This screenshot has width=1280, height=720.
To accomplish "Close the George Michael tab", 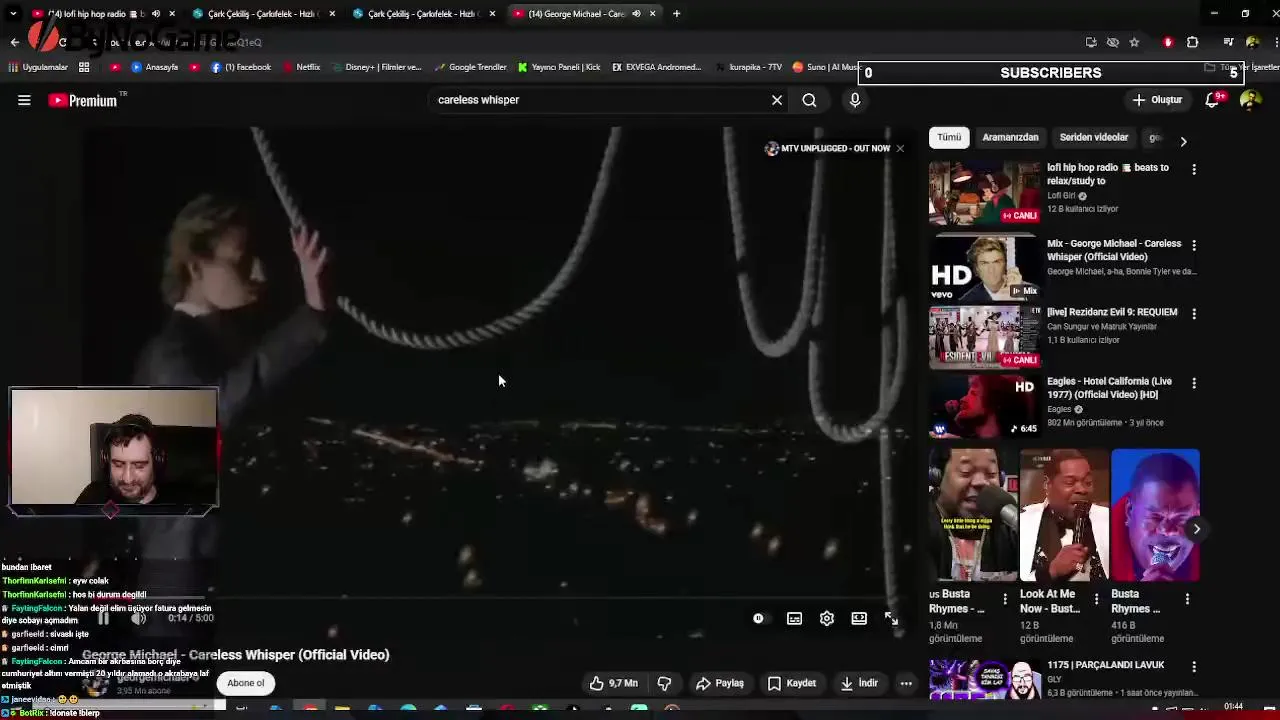I will click(x=652, y=14).
